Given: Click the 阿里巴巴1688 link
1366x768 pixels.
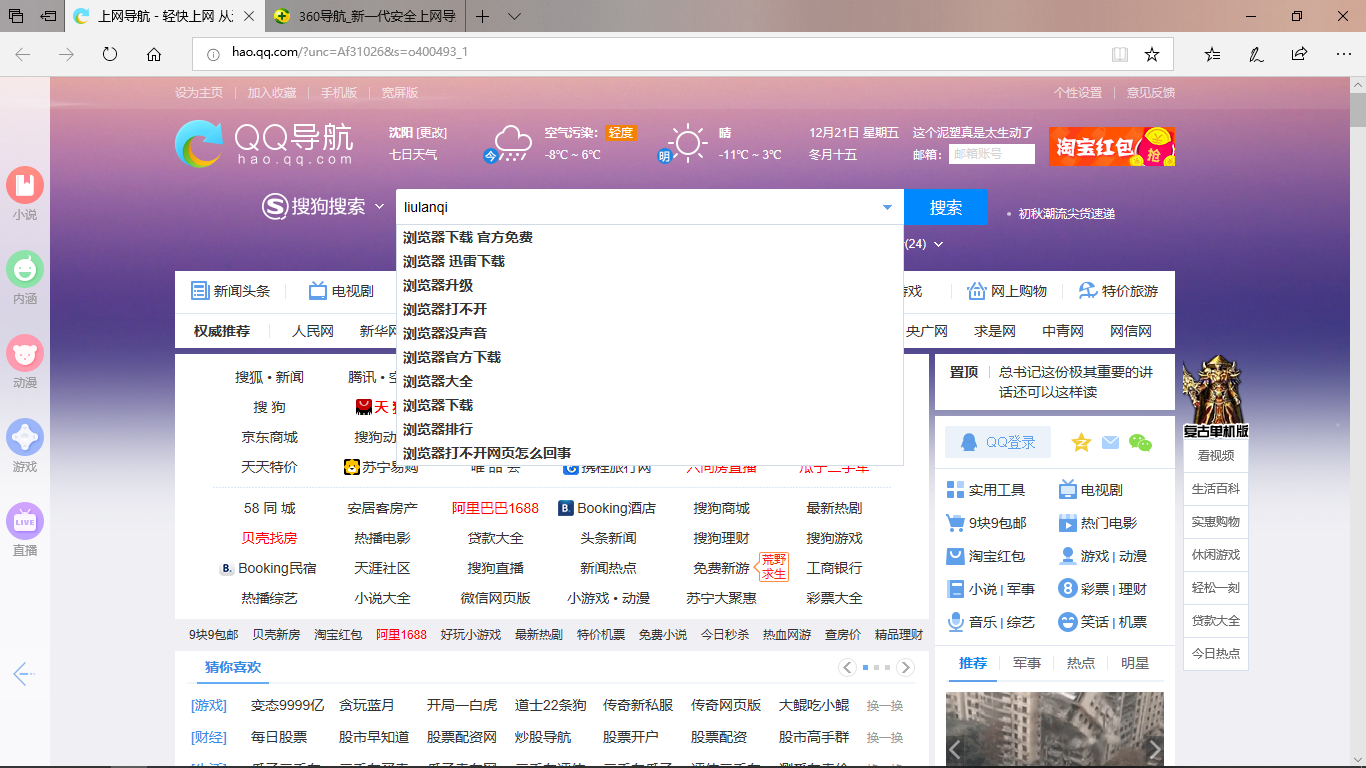Looking at the screenshot, I should pos(495,508).
